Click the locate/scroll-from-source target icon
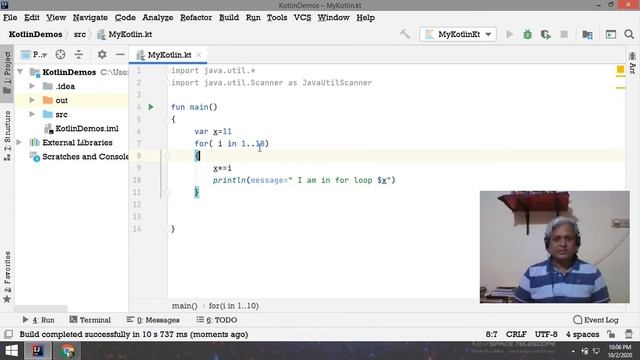 (60, 55)
